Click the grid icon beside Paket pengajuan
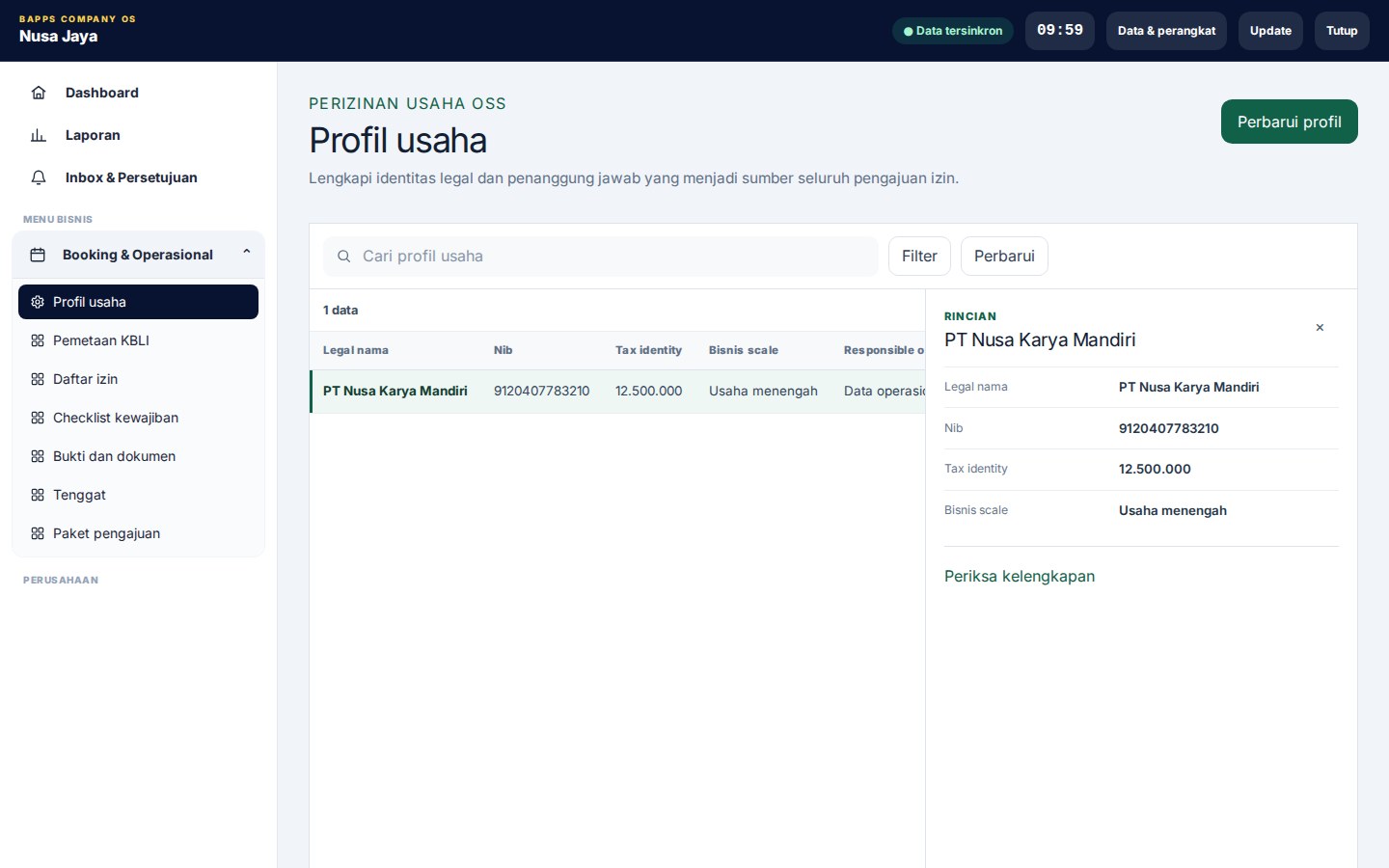 pos(38,533)
